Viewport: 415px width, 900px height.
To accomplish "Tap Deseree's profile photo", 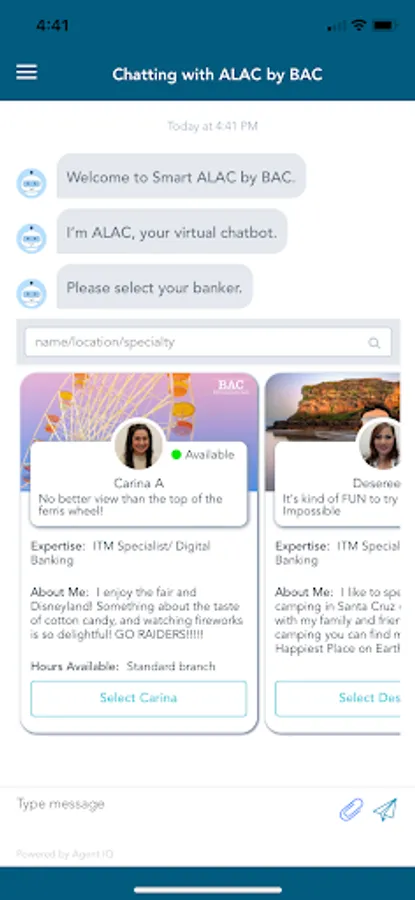I will pyautogui.click(x=379, y=444).
